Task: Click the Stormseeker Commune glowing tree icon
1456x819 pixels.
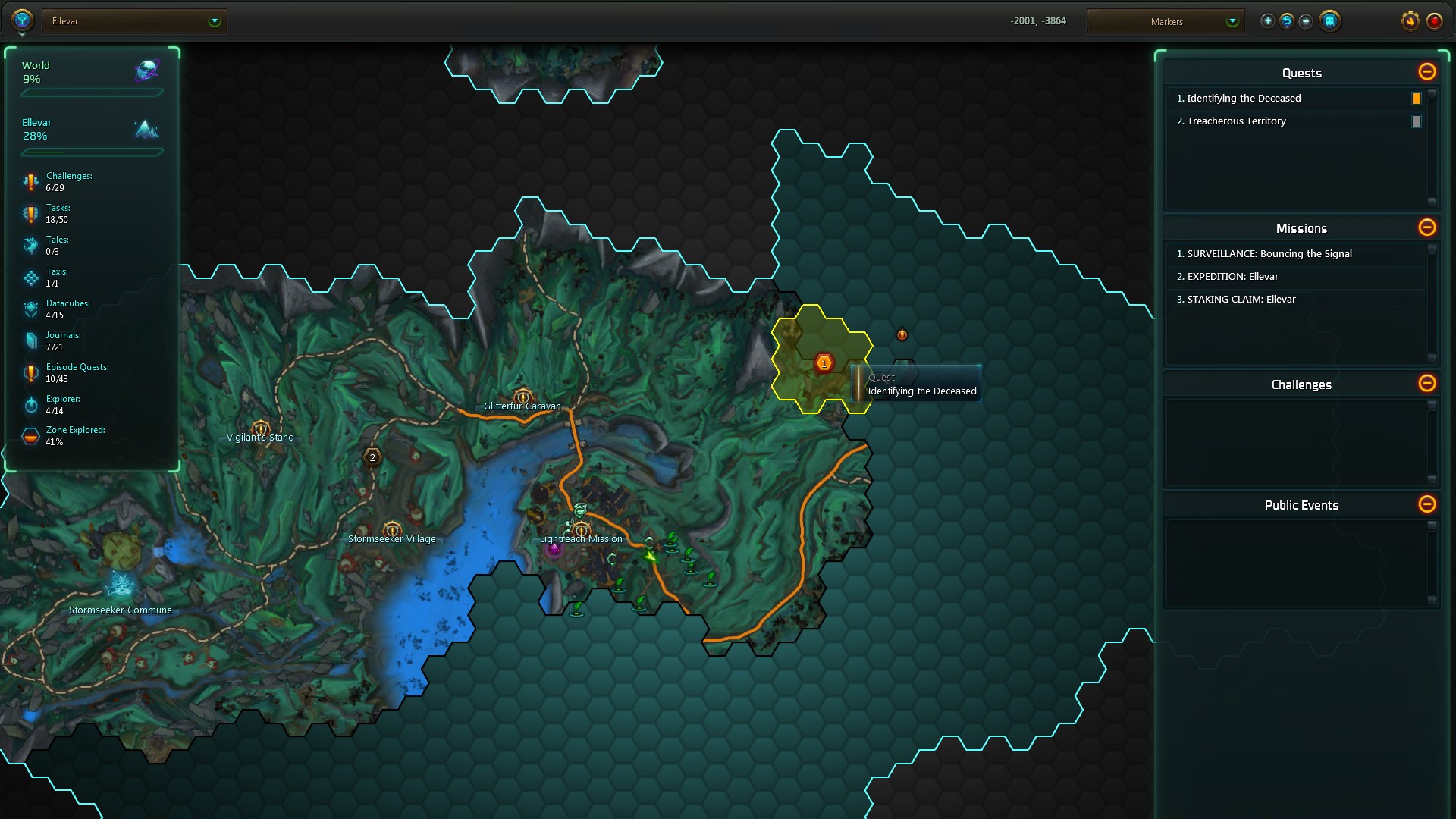Action: point(120,585)
